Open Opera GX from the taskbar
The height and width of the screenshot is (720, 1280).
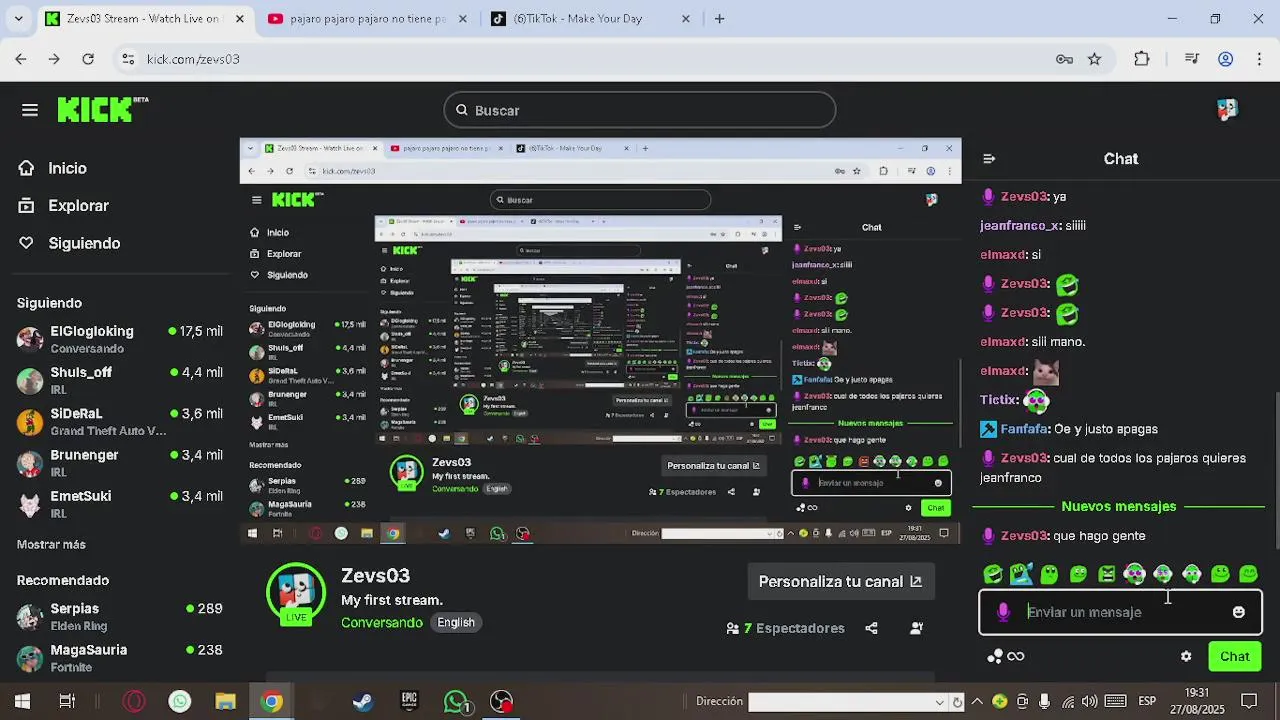(x=133, y=702)
